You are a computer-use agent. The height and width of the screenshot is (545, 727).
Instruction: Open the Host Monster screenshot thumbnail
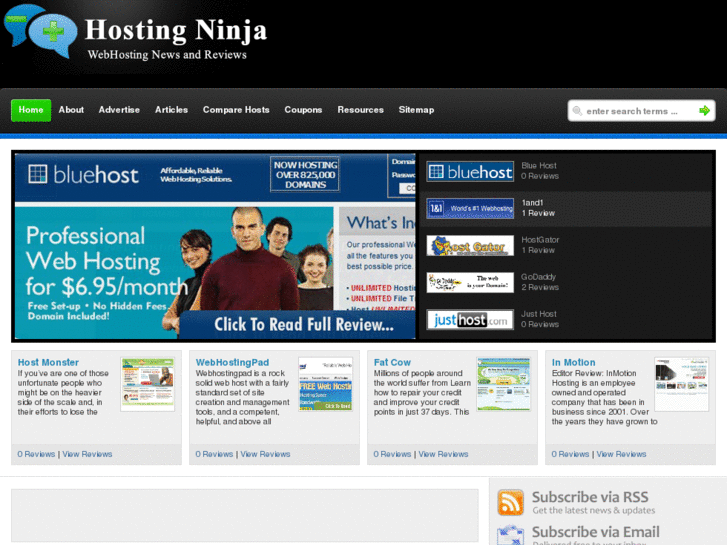147,384
